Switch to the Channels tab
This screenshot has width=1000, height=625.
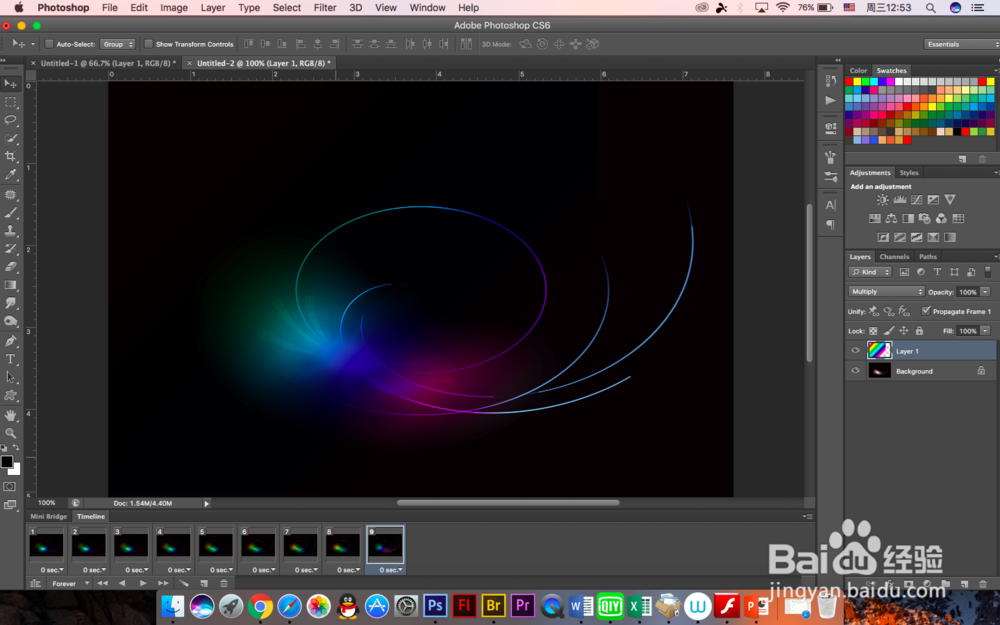coord(894,256)
